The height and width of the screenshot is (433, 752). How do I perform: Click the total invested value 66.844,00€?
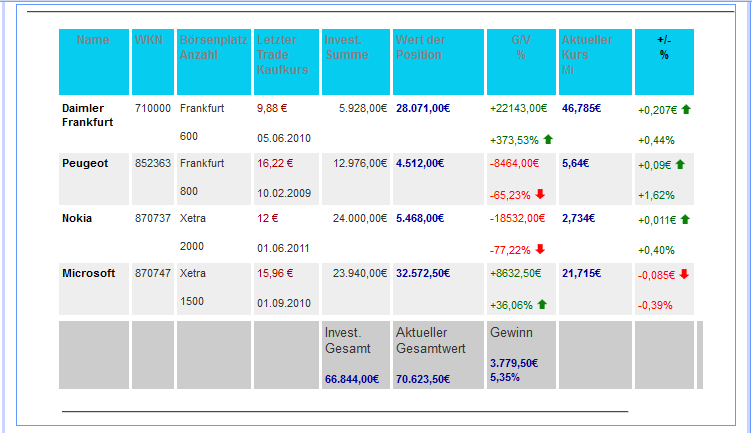tap(352, 379)
